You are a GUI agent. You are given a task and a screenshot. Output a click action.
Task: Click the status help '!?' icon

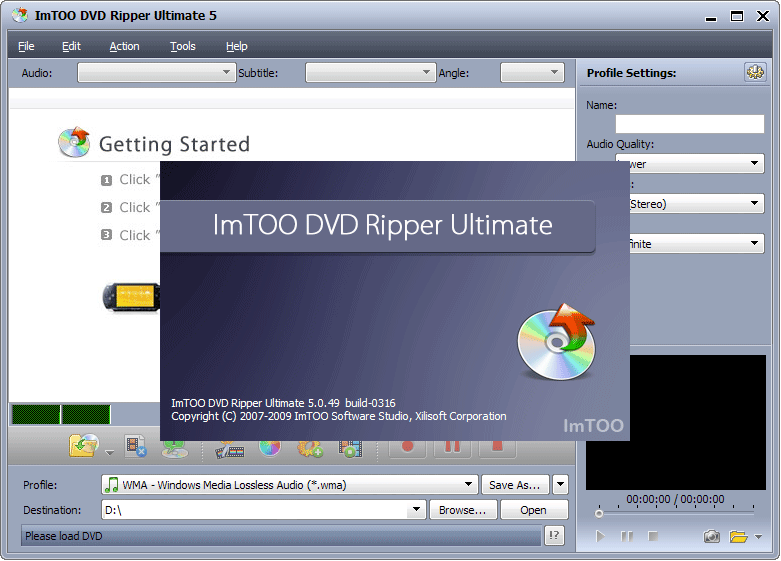[x=554, y=536]
